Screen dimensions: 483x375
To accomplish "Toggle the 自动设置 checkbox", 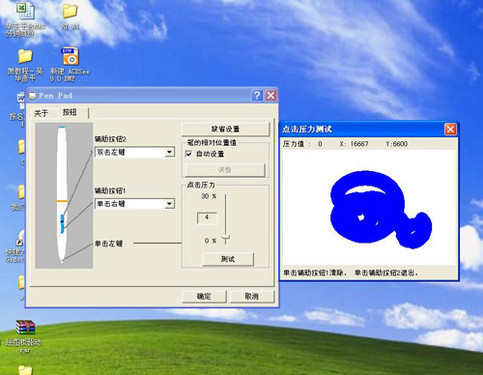I will click(189, 154).
